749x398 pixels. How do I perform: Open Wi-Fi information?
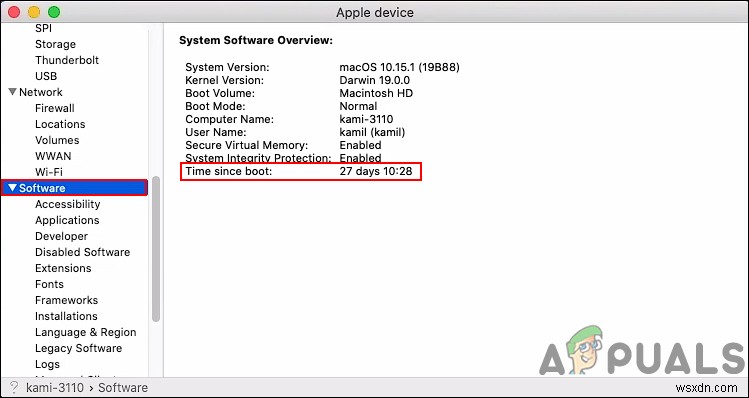pos(49,172)
